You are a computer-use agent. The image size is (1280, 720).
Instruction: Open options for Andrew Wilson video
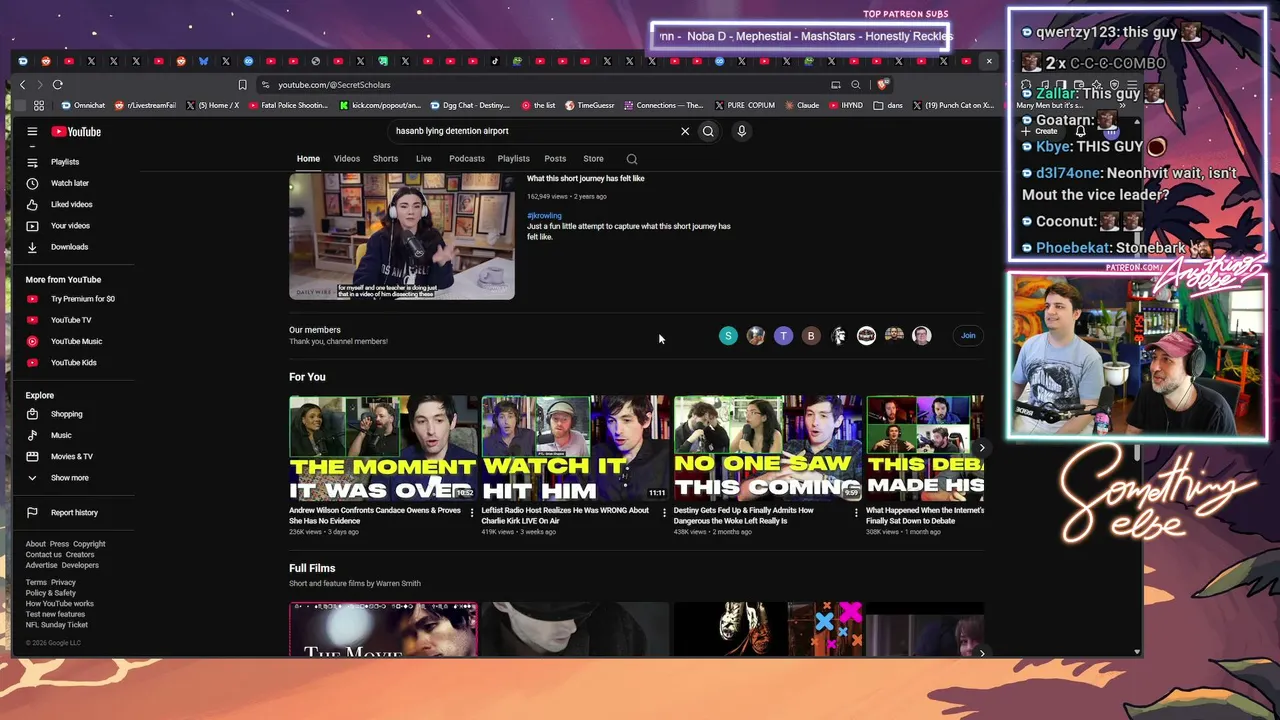[x=472, y=513]
